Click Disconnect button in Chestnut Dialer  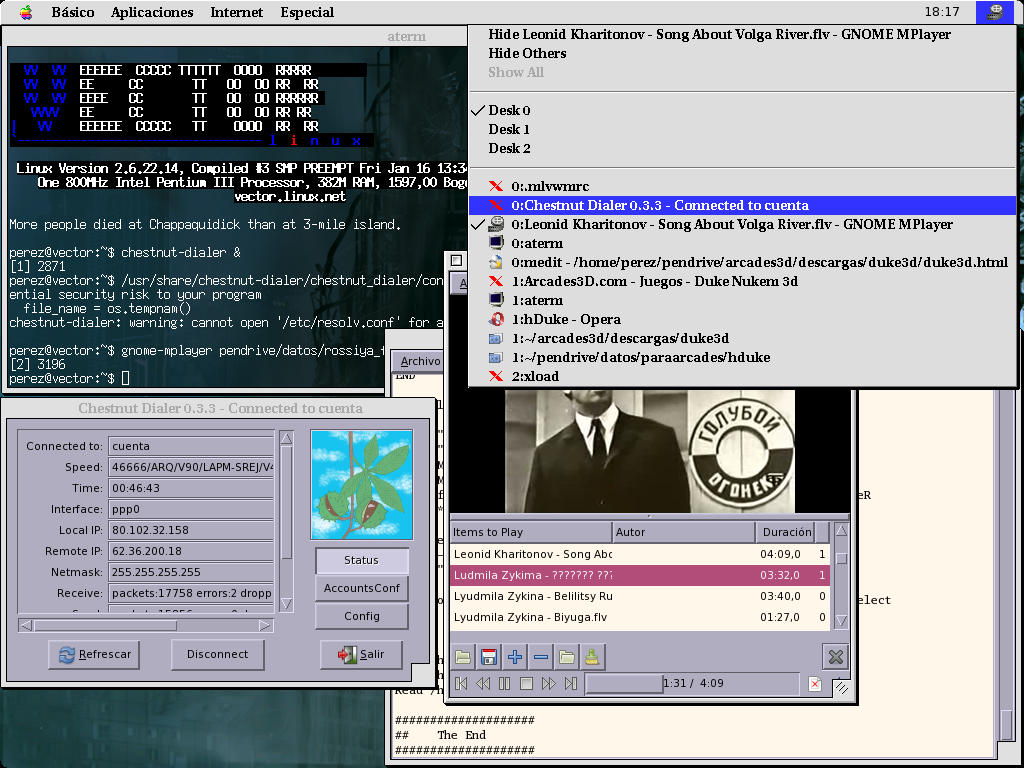click(217, 654)
